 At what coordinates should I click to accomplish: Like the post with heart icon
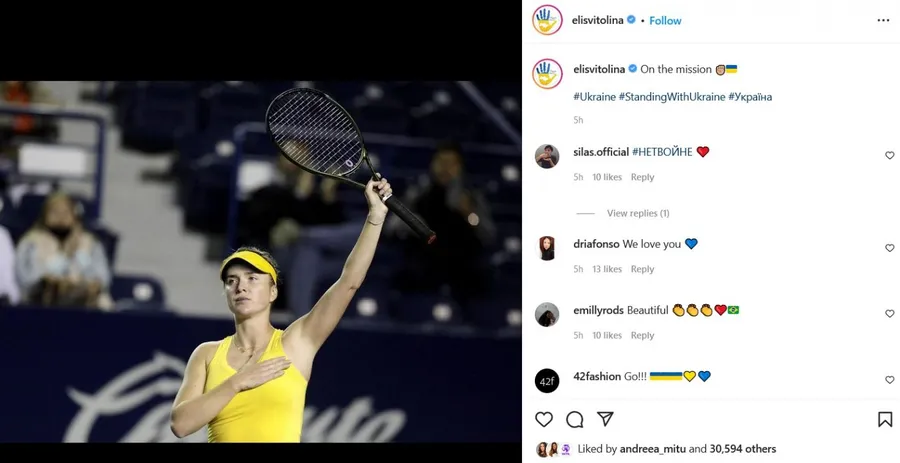[544, 419]
